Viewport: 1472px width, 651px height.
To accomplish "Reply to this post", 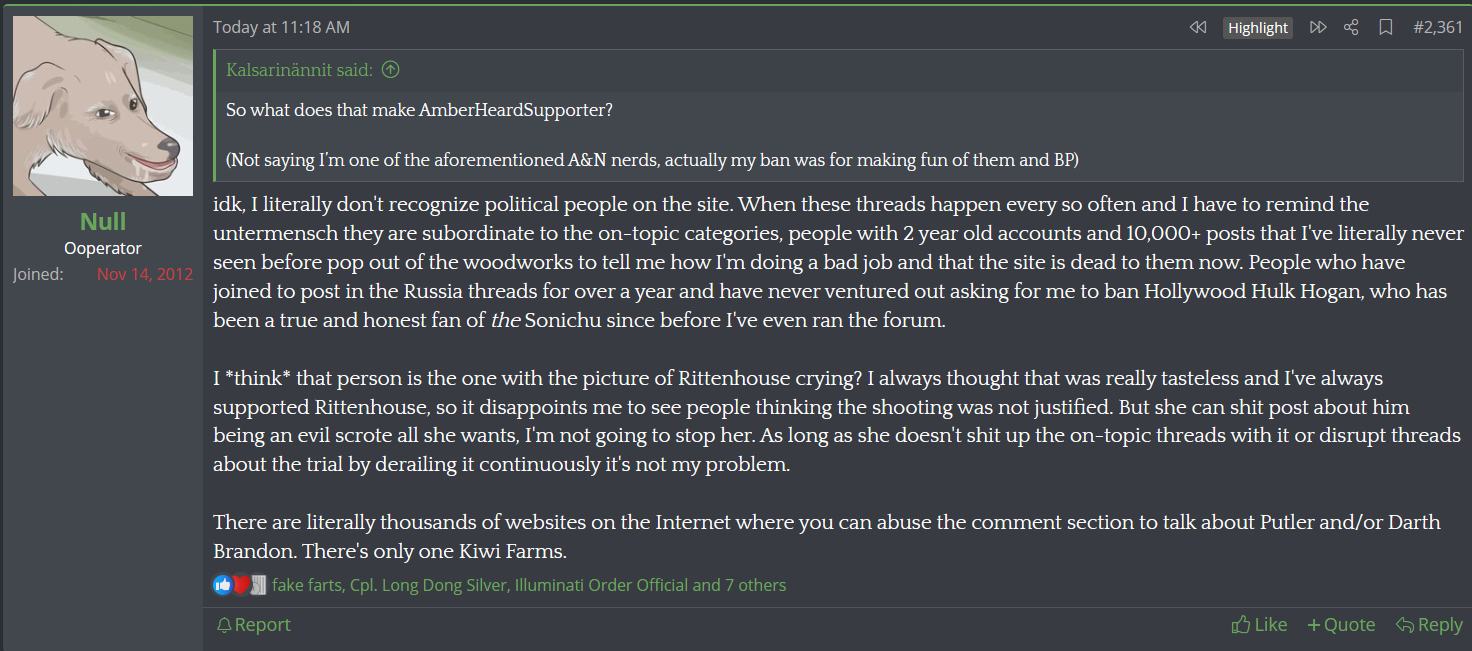I will [x=1429, y=625].
